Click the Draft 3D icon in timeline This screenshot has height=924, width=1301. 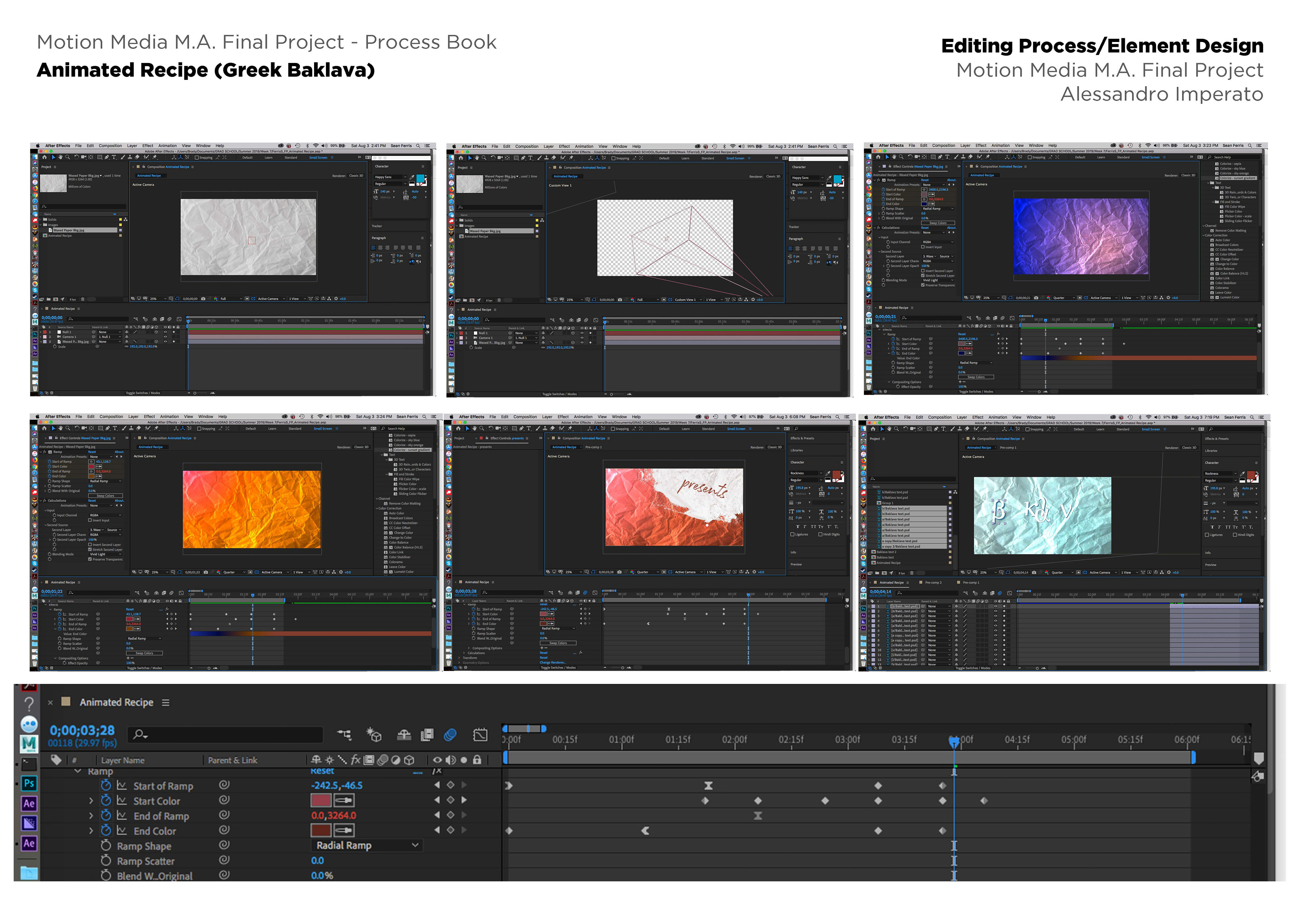(x=374, y=735)
